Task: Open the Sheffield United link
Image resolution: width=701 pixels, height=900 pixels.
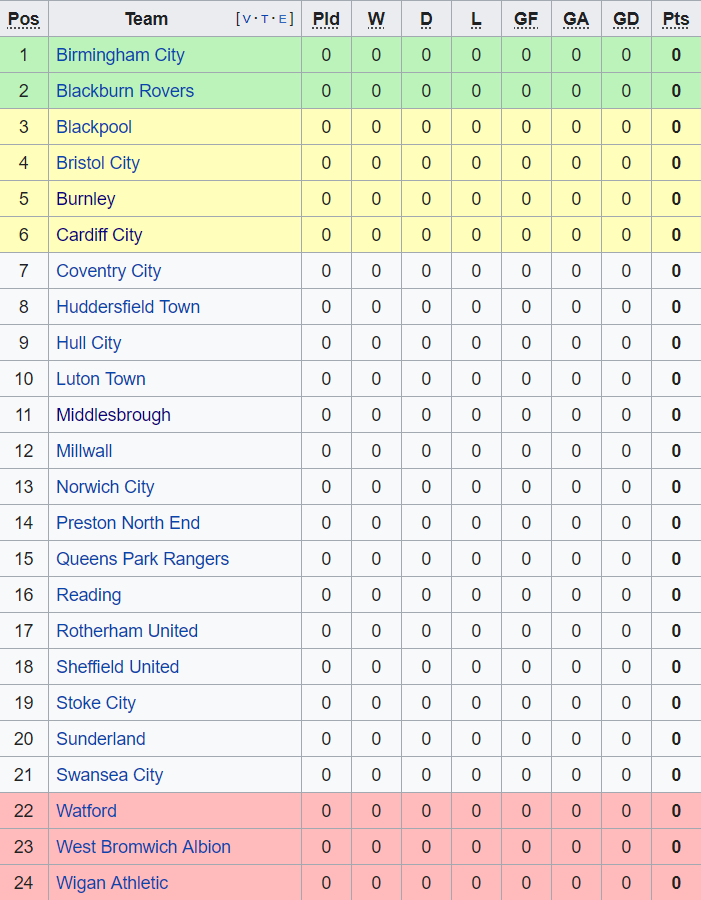Action: tap(117, 667)
